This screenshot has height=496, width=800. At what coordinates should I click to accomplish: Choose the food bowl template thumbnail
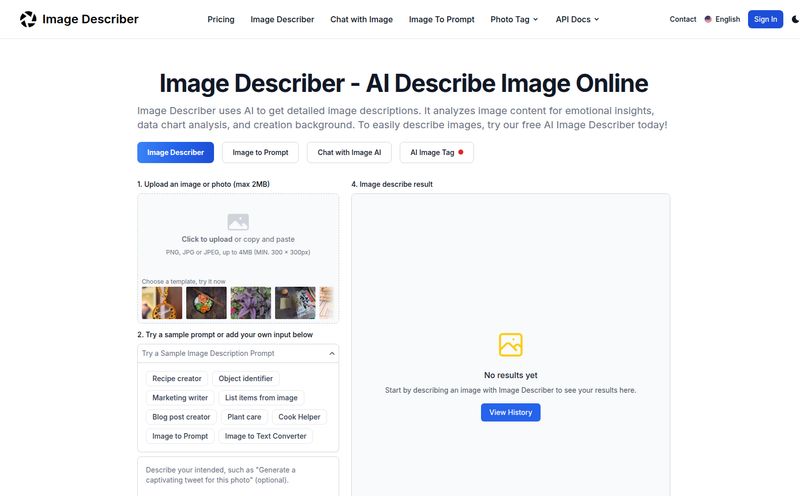click(206, 303)
